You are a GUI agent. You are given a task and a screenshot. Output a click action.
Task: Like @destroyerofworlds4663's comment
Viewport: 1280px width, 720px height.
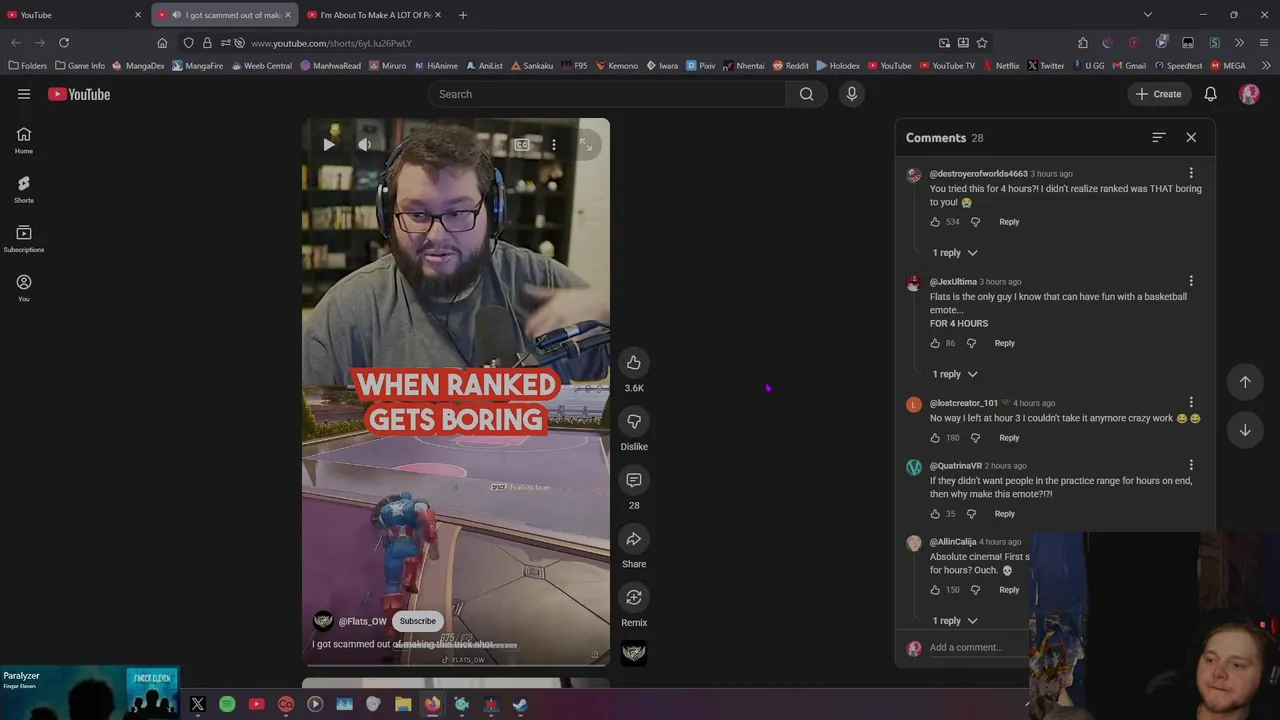pyautogui.click(x=935, y=222)
